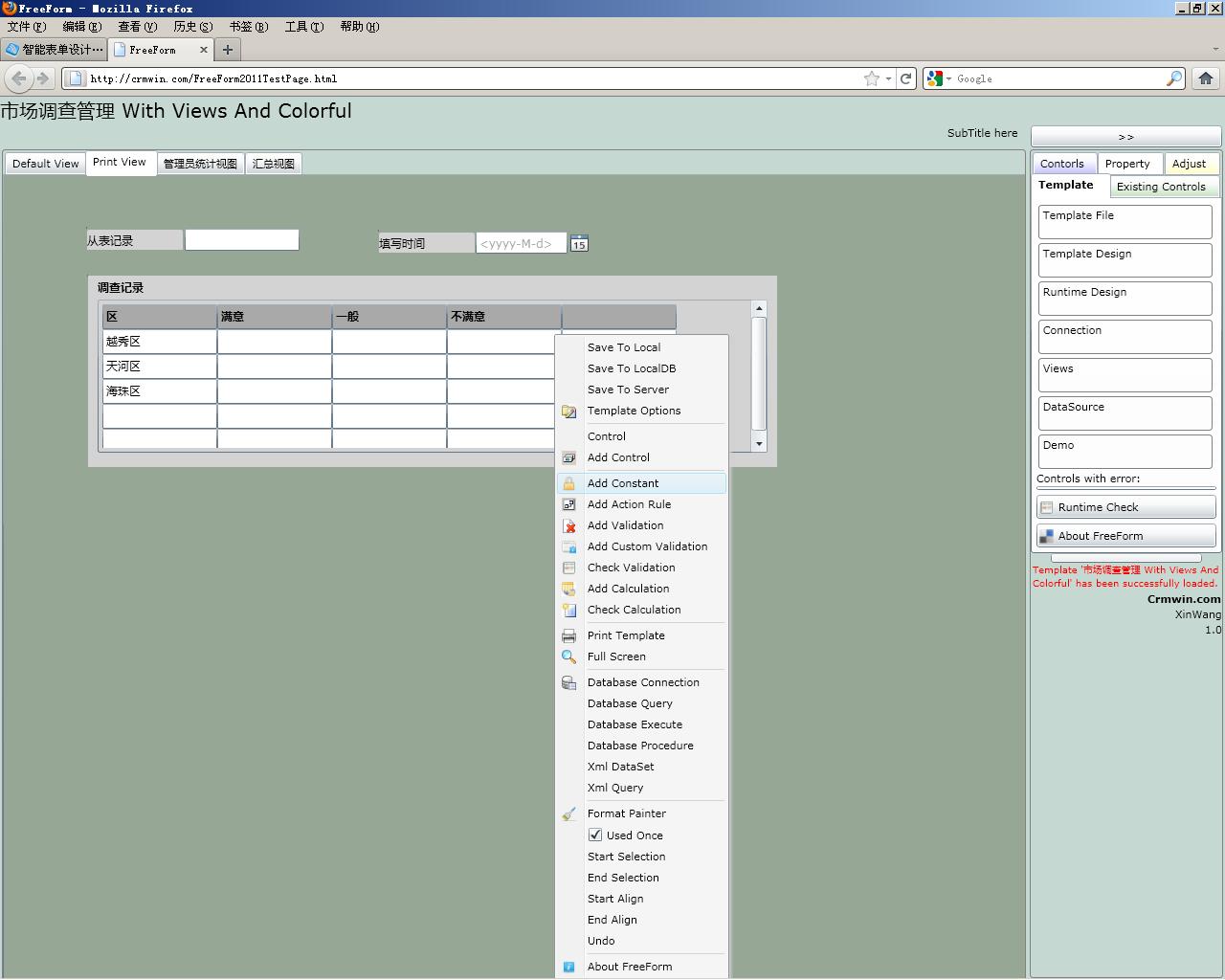
Task: Click the Full Screen magnifier icon
Action: (x=568, y=657)
